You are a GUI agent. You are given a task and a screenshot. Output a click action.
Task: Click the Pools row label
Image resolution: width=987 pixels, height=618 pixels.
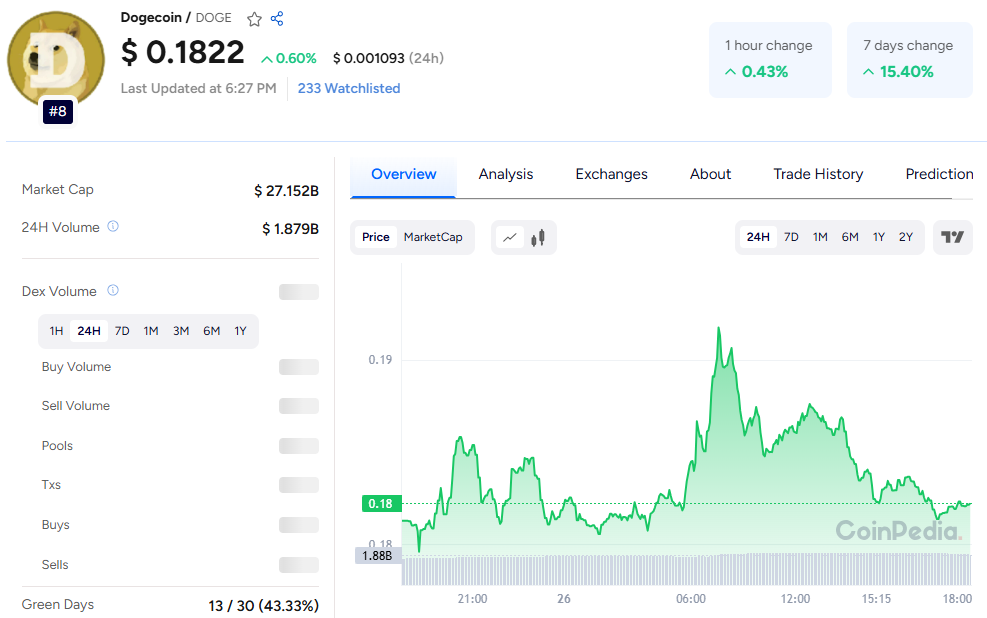57,446
